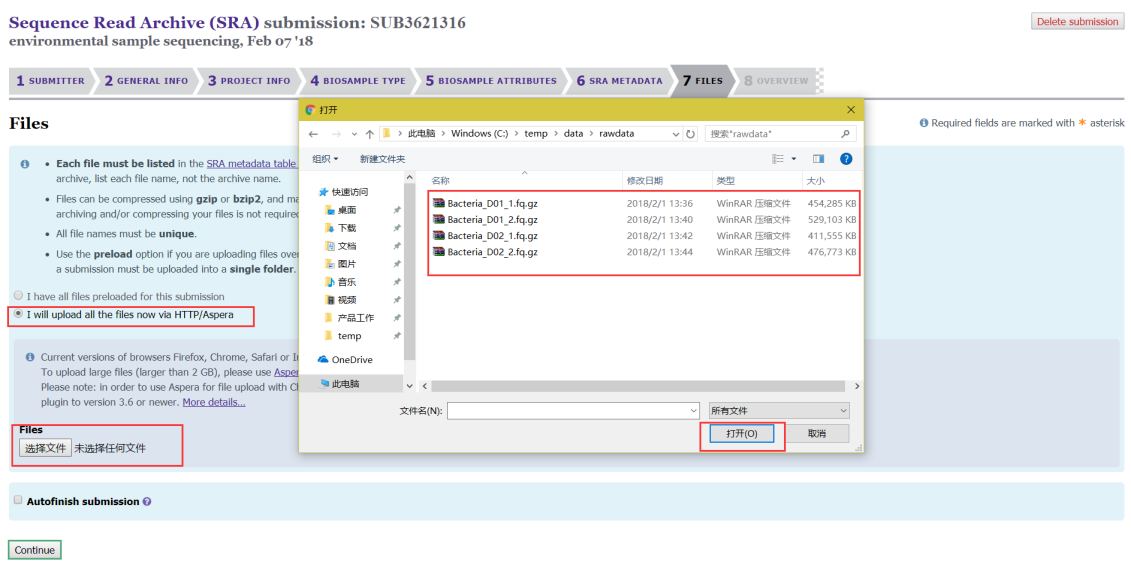Image resolution: width=1131 pixels, height=562 pixels.
Task: Select 'I have all files preloaded' option
Action: pos(17,296)
